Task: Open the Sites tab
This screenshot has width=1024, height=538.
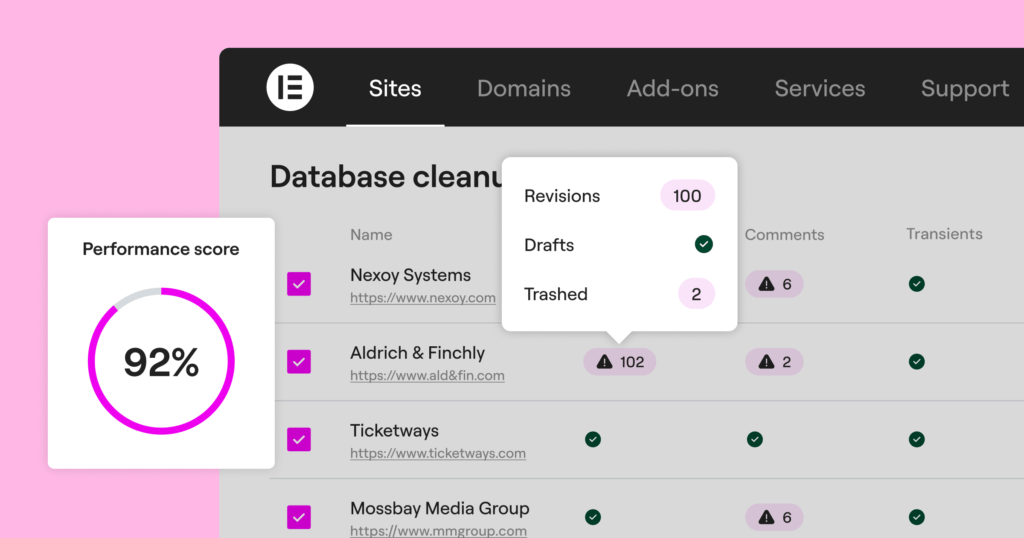Action: (395, 88)
